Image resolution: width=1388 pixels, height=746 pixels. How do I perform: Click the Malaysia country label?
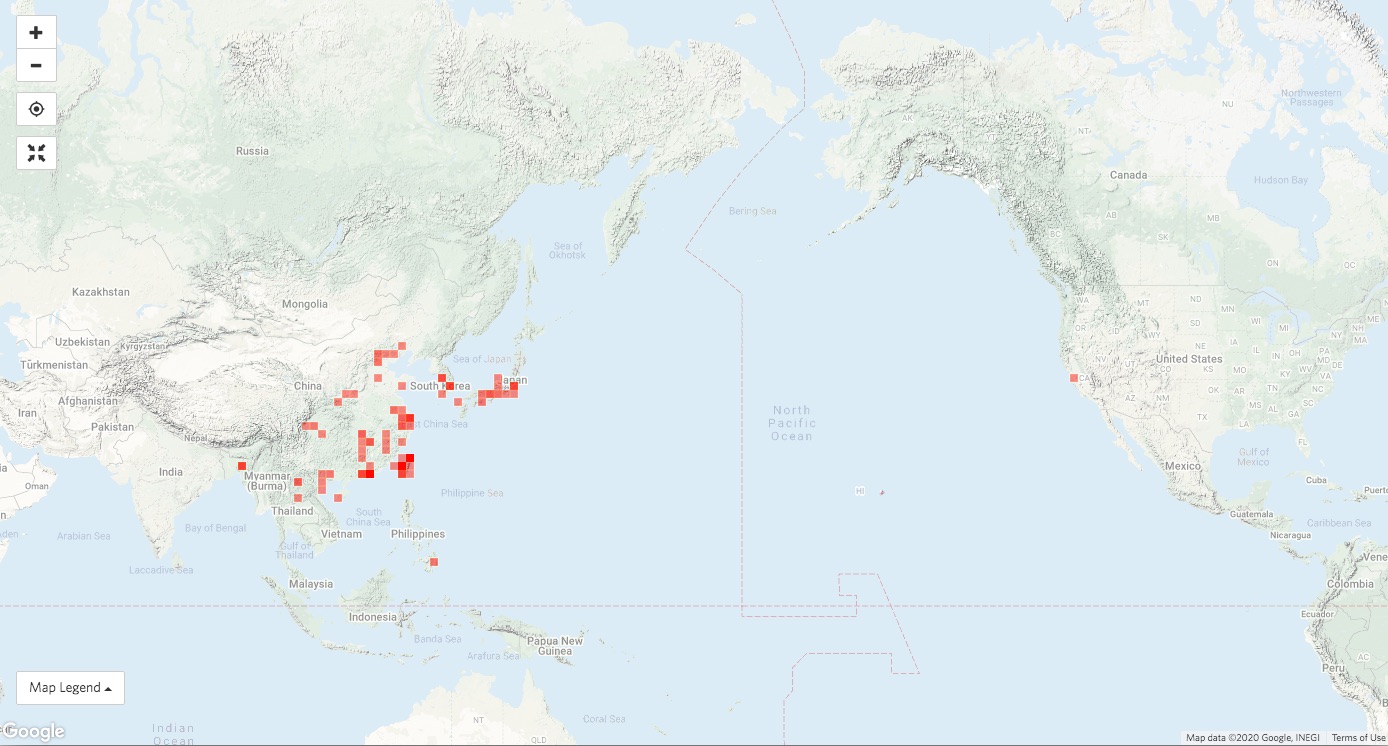(x=311, y=584)
